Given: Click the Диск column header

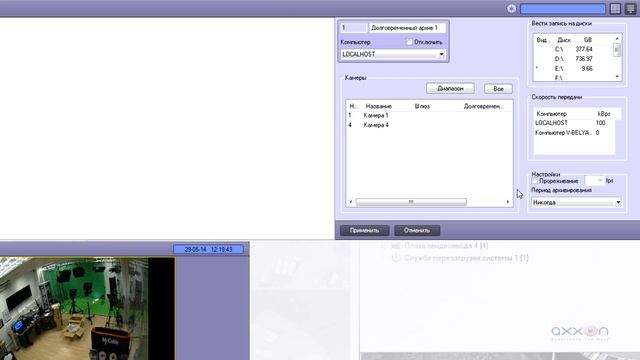Looking at the screenshot, I should click(x=564, y=40).
